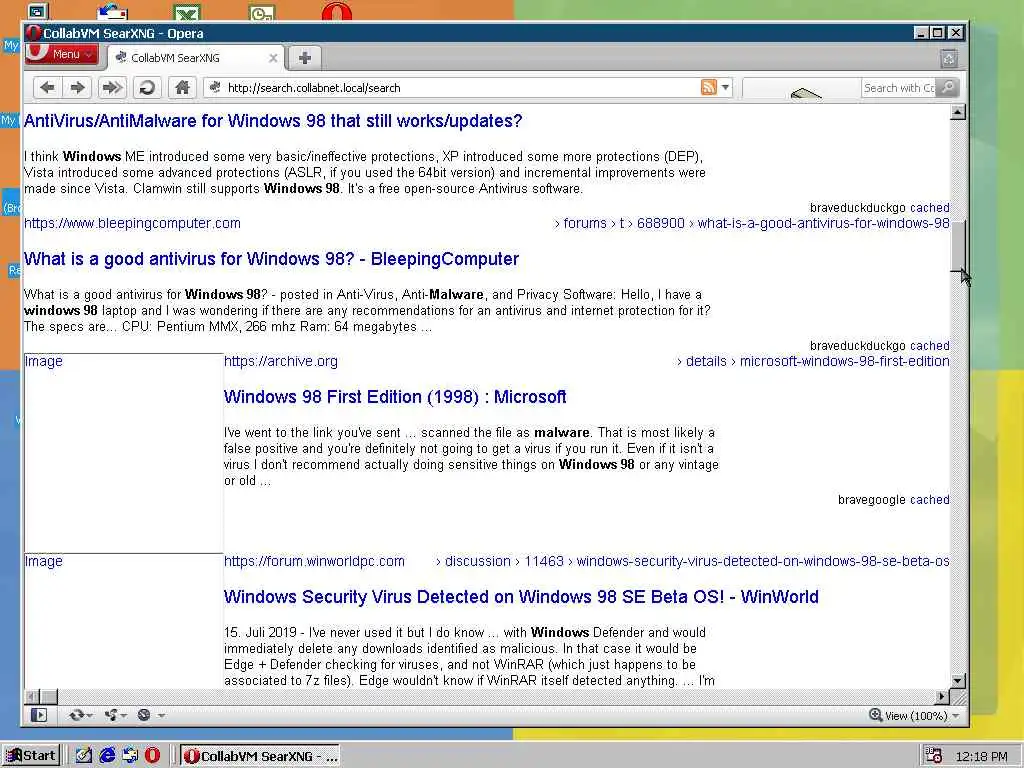Viewport: 1024px width, 768px height.
Task: Click the horizontal scrollbar left arrow
Action: click(32, 697)
